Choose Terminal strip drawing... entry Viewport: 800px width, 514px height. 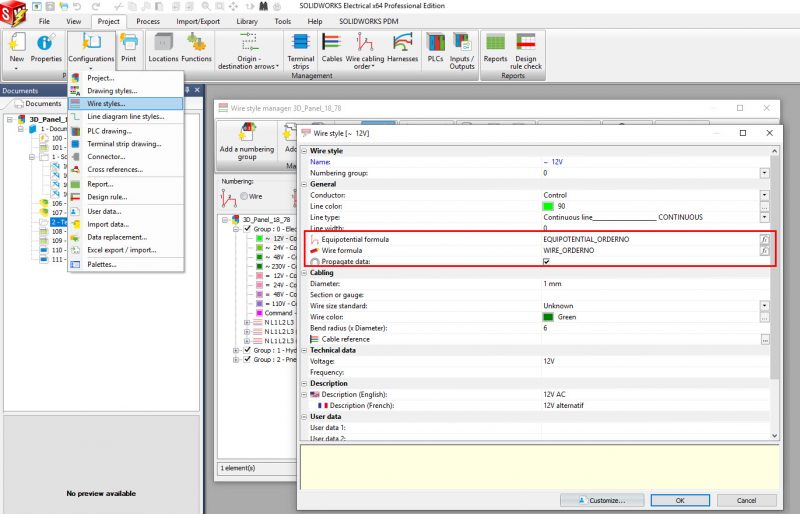click(x=124, y=144)
